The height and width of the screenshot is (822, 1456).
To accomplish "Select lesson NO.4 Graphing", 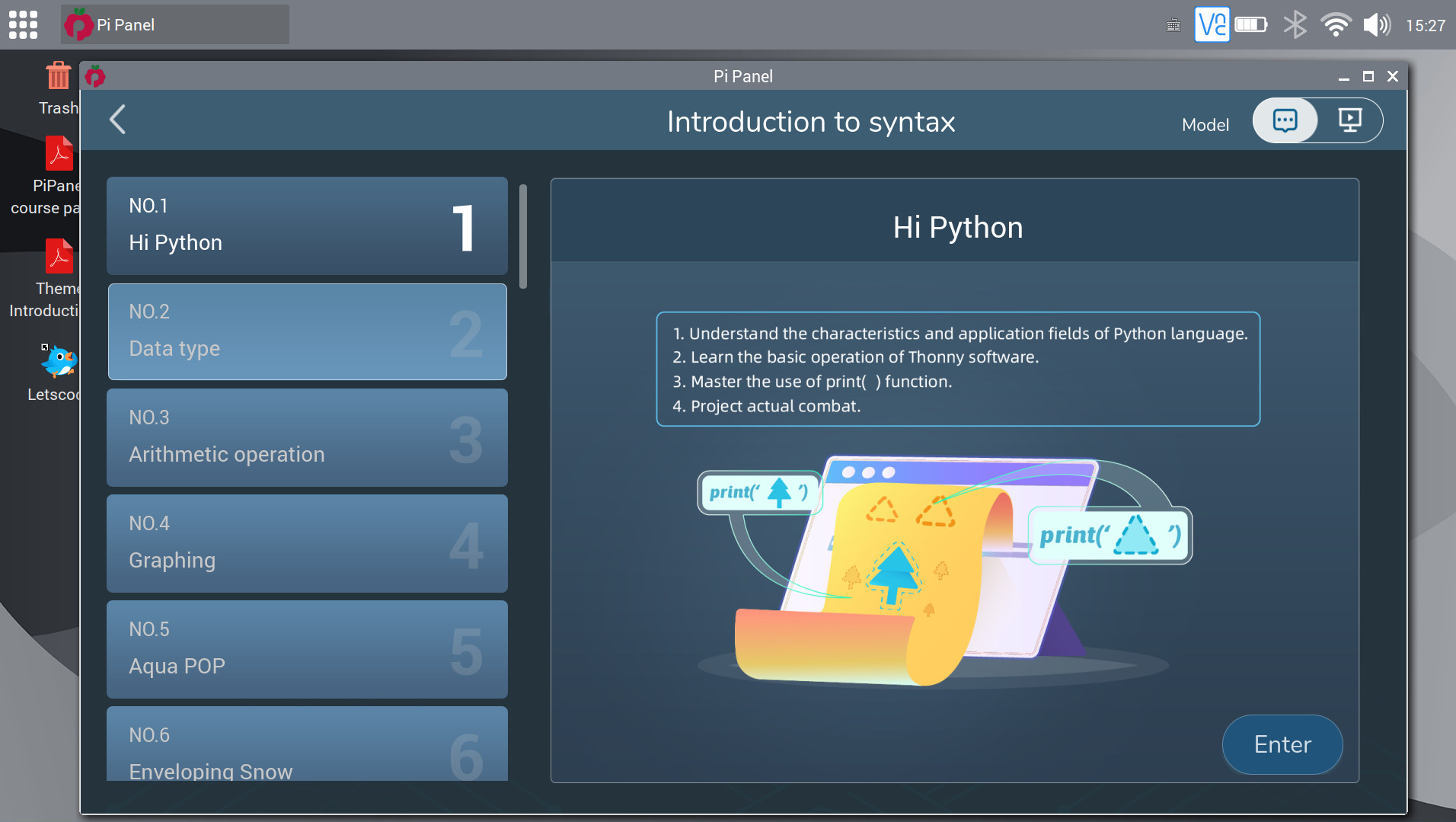I will pos(307,543).
